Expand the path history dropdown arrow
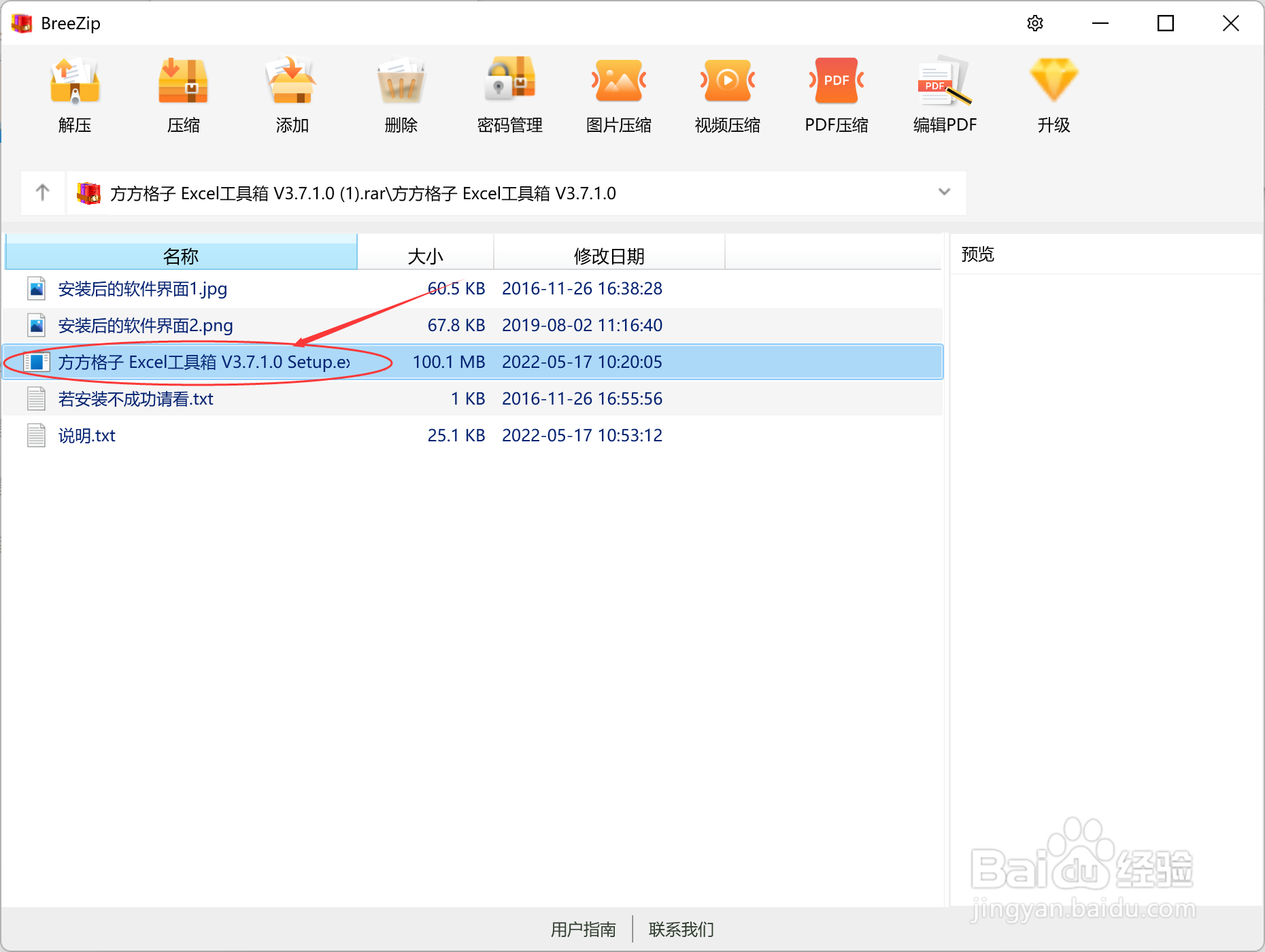 click(944, 192)
